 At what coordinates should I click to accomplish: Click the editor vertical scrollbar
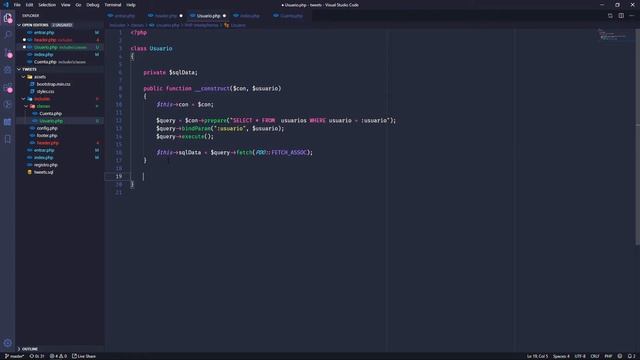coord(638,137)
